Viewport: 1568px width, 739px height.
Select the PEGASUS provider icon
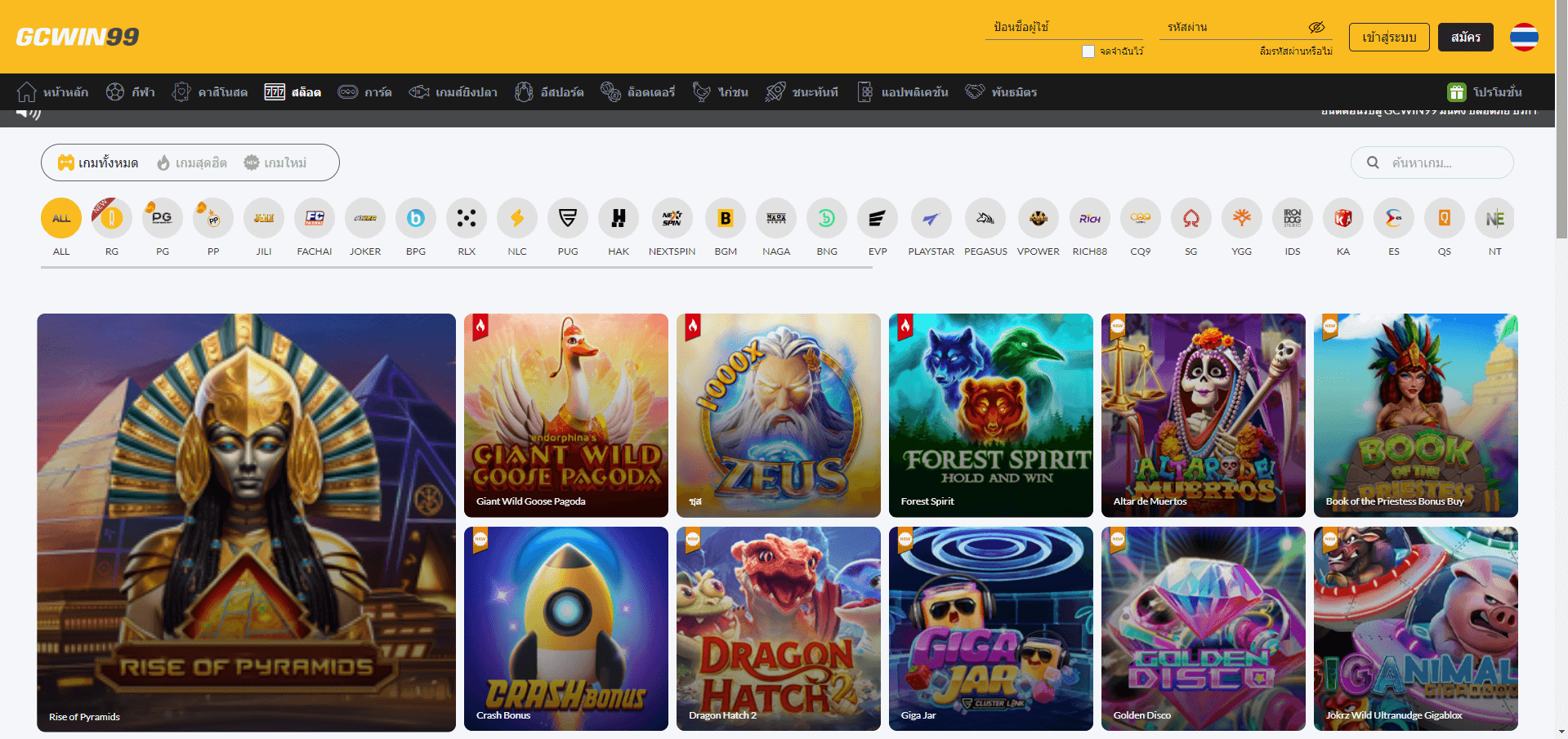(985, 218)
